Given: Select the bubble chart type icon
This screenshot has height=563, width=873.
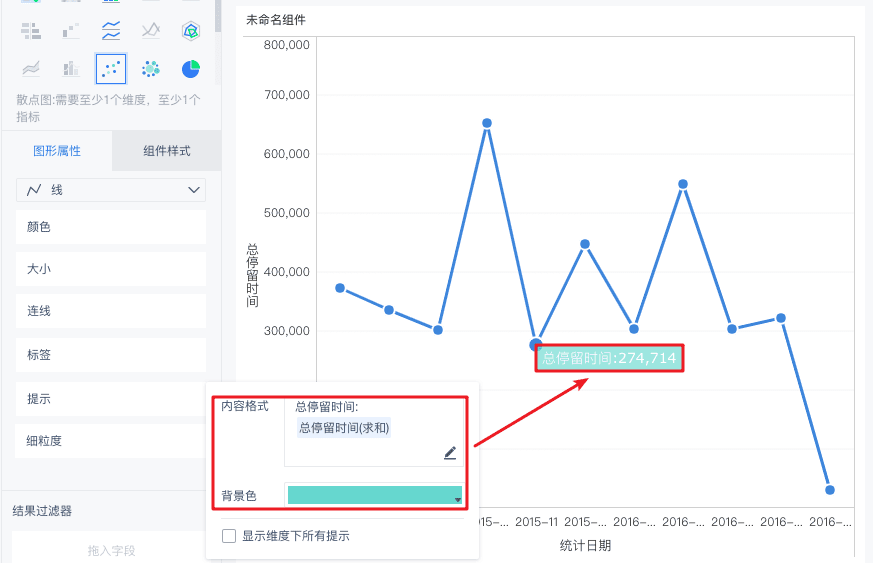Looking at the screenshot, I should click(151, 69).
